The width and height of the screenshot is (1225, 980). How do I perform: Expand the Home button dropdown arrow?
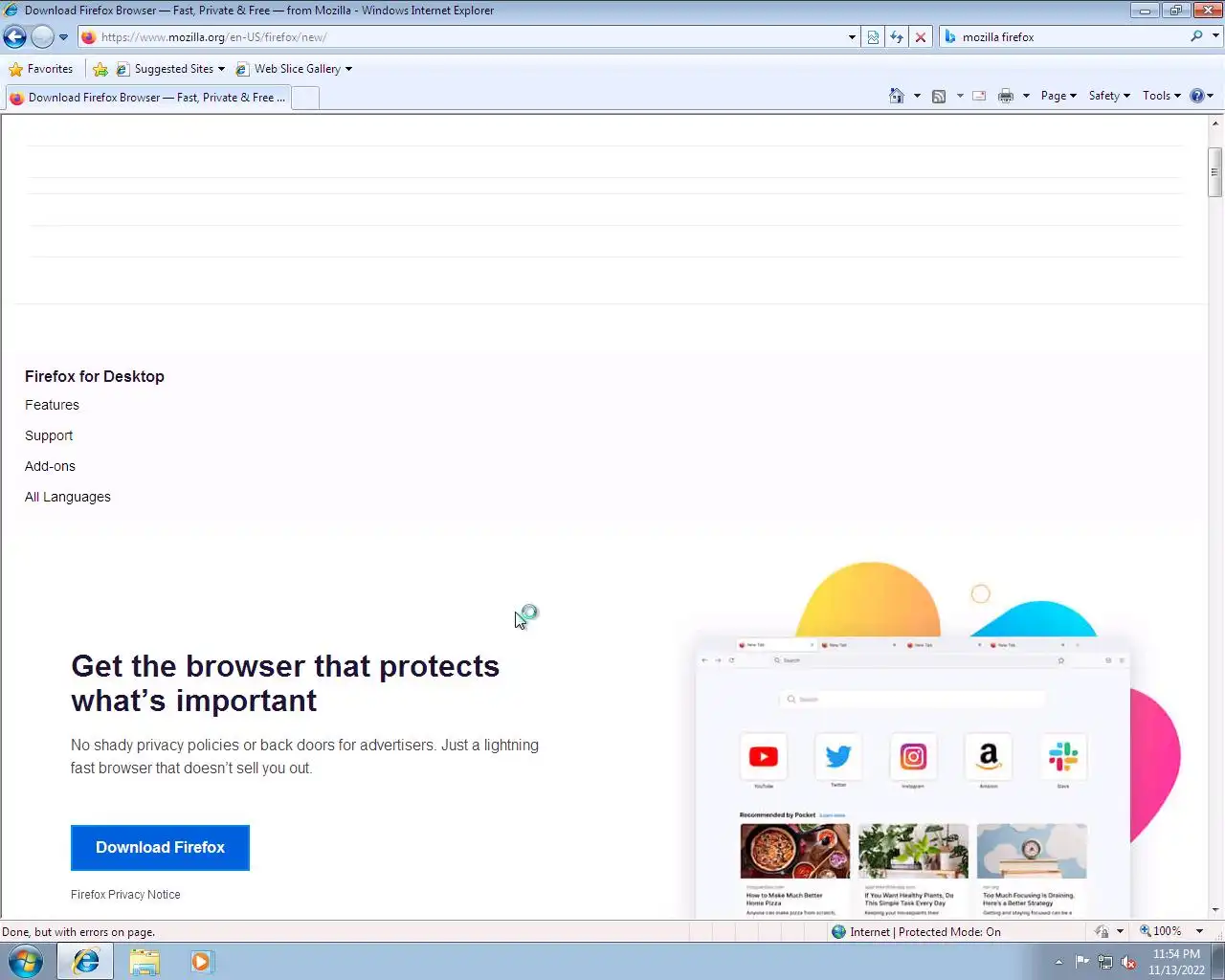(917, 96)
